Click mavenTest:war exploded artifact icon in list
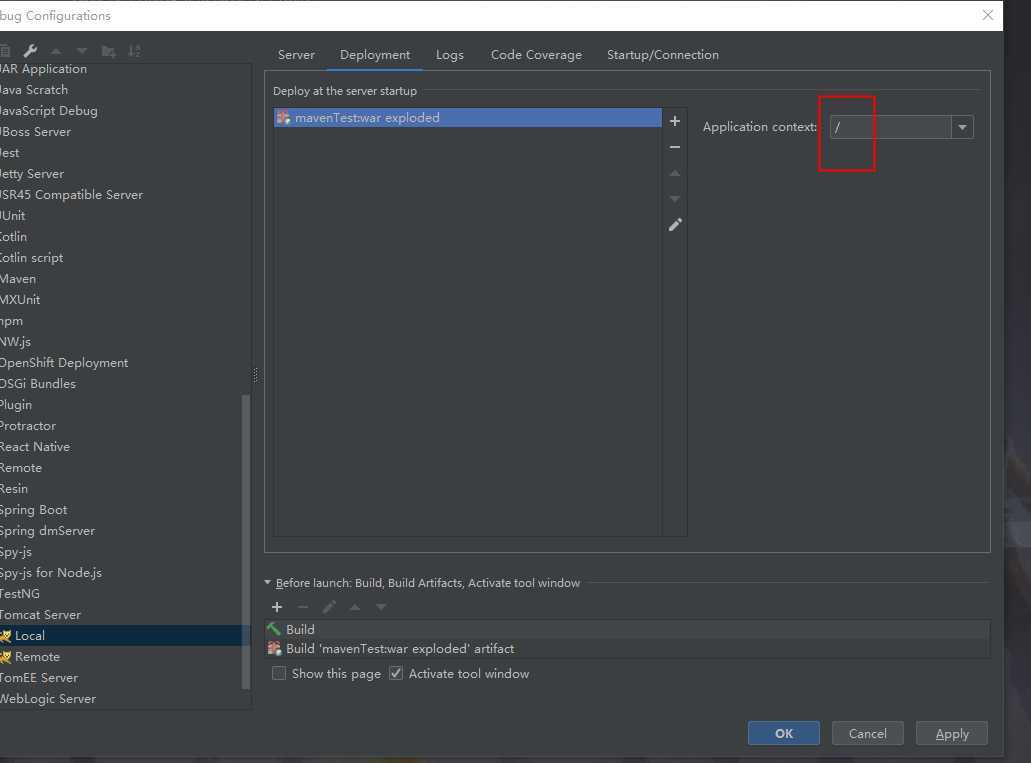 283,118
